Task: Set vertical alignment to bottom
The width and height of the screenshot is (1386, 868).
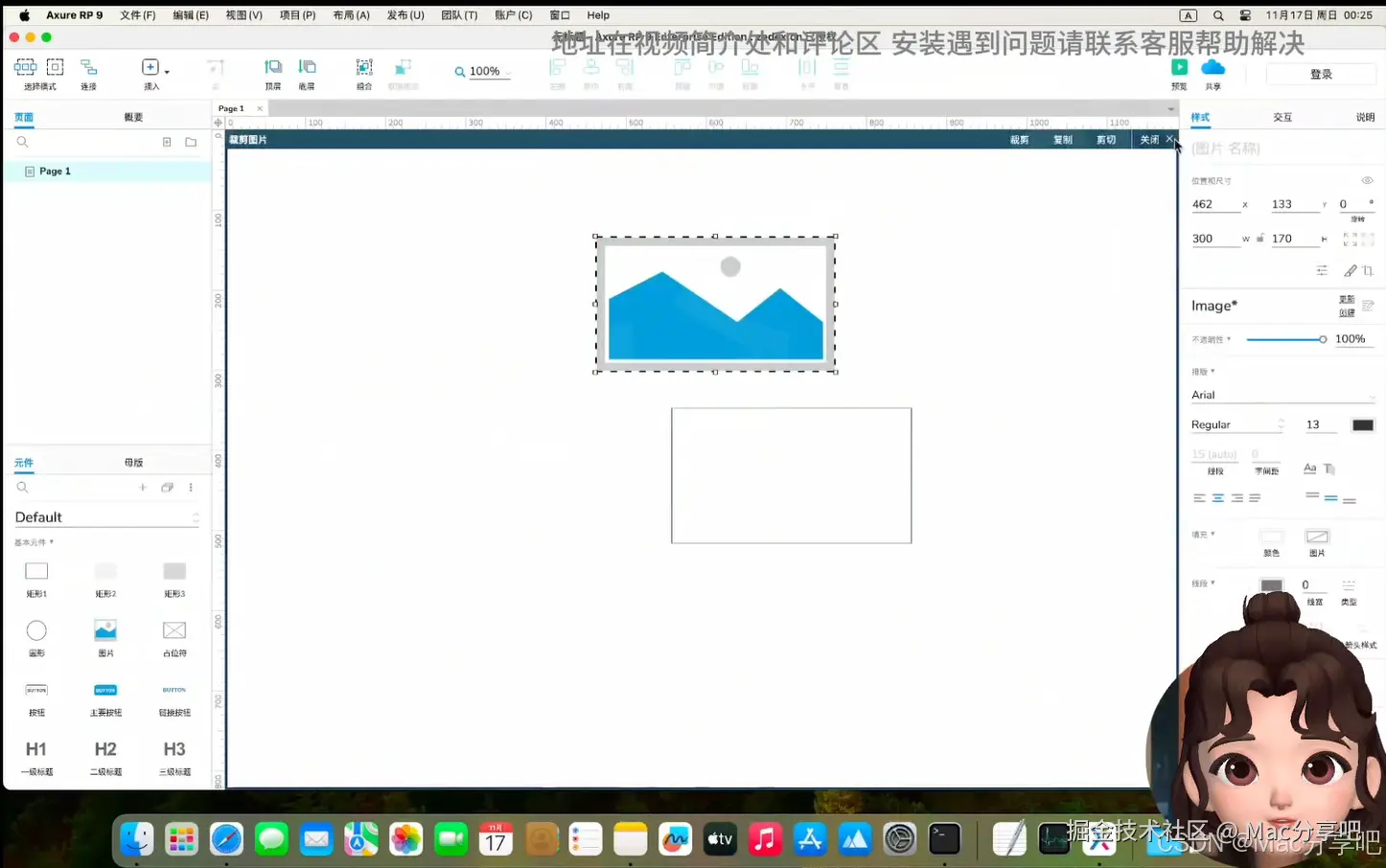Action: pos(1350,499)
